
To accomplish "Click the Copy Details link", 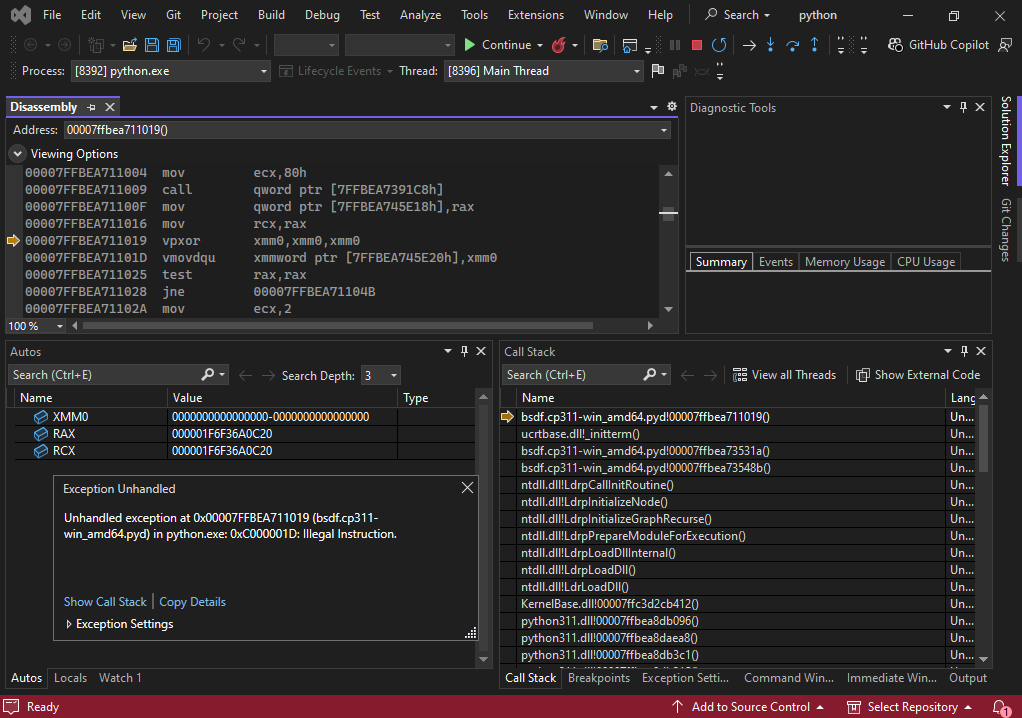I will pos(192,602).
